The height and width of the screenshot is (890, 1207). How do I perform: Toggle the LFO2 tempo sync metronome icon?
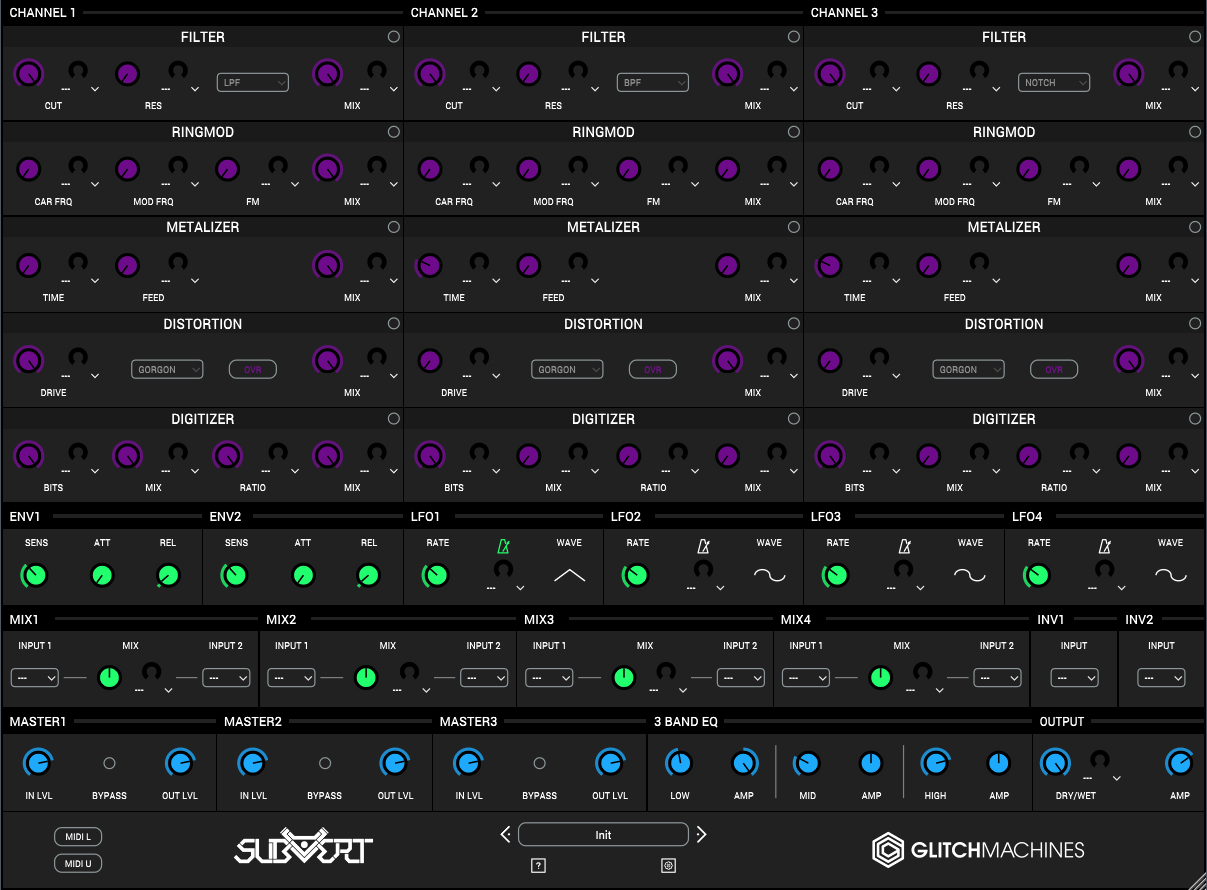(704, 547)
